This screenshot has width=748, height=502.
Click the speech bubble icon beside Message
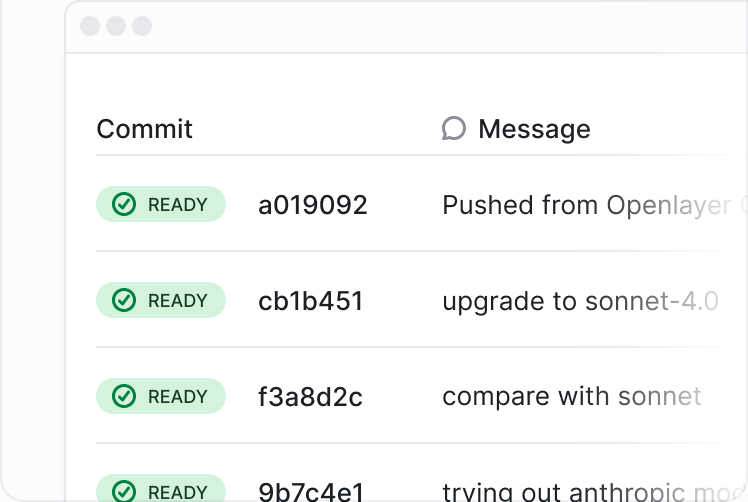(454, 128)
